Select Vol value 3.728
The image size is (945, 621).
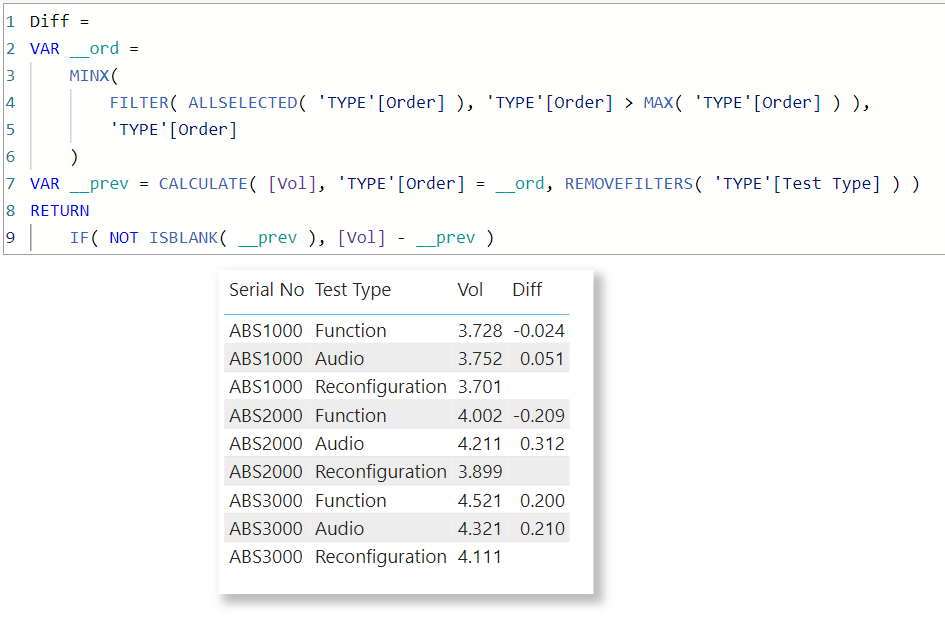pyautogui.click(x=480, y=330)
